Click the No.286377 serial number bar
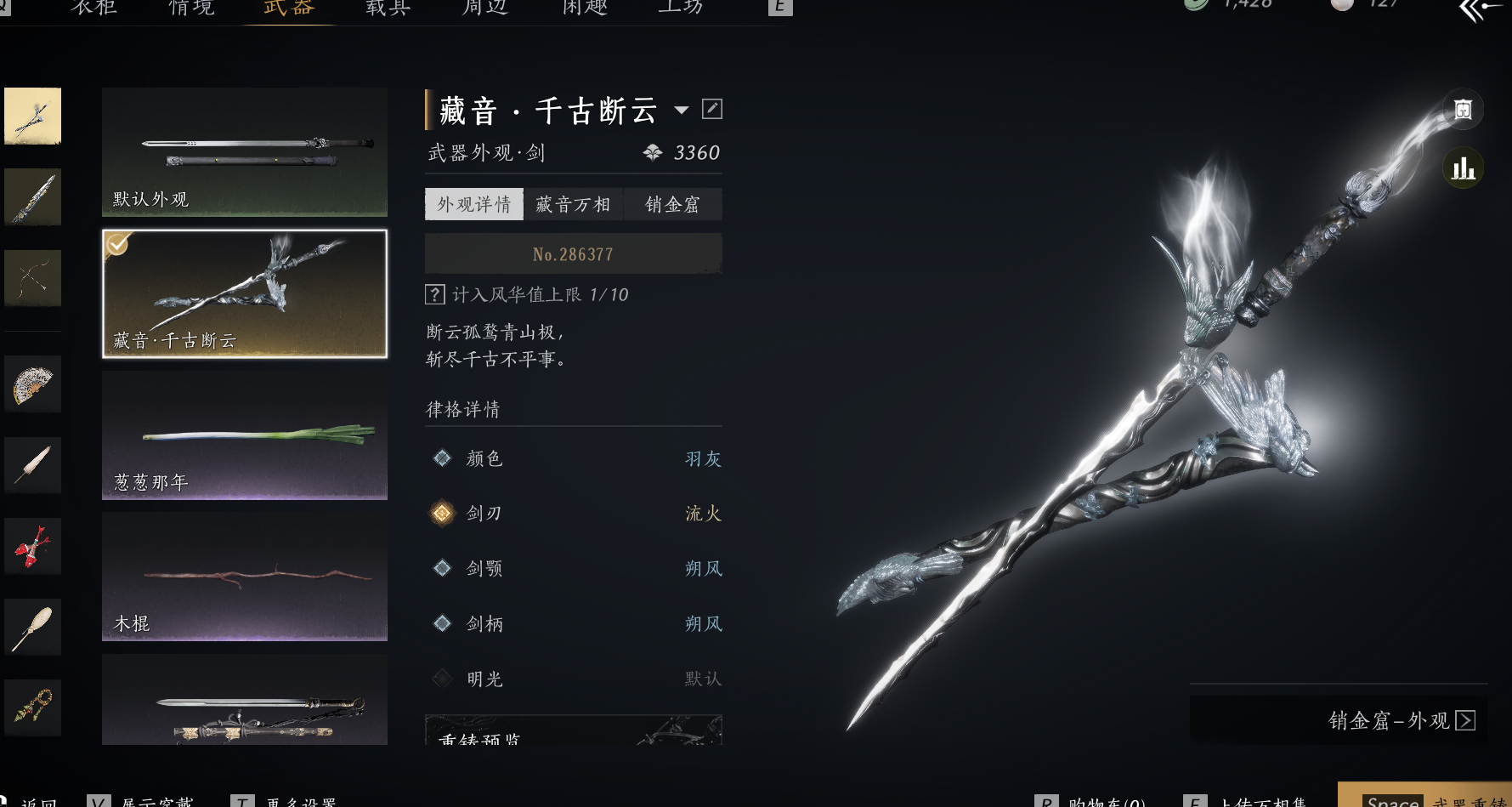Viewport: 1512px width, 807px height. pos(574,253)
